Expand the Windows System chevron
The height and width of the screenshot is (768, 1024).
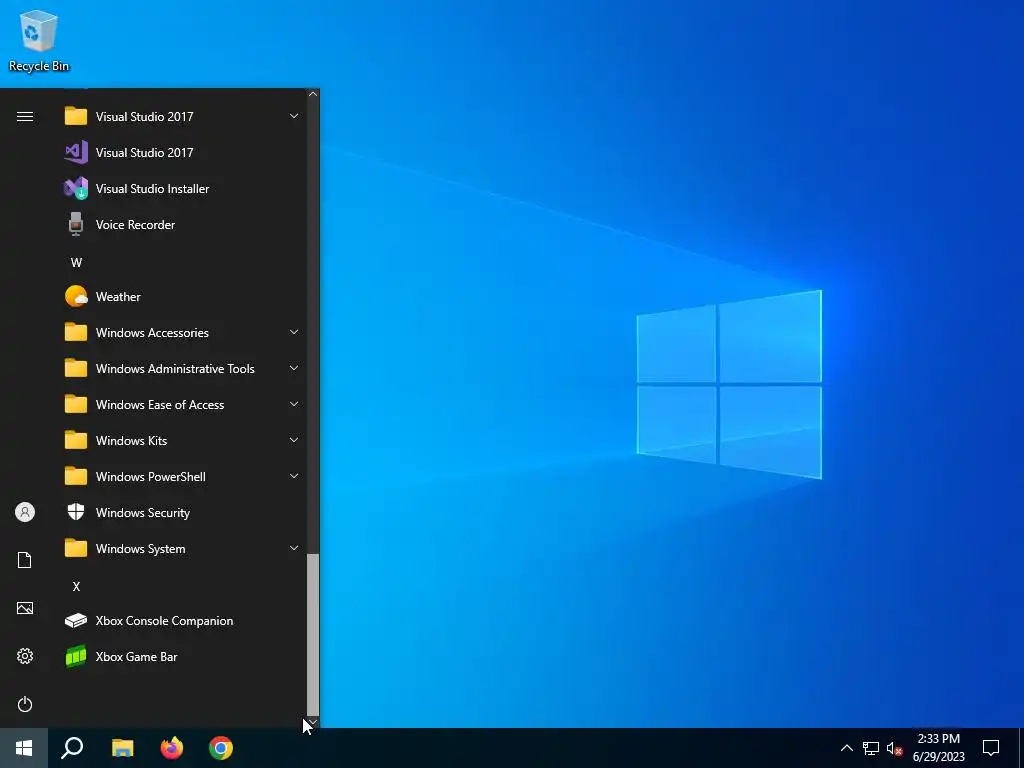point(294,548)
